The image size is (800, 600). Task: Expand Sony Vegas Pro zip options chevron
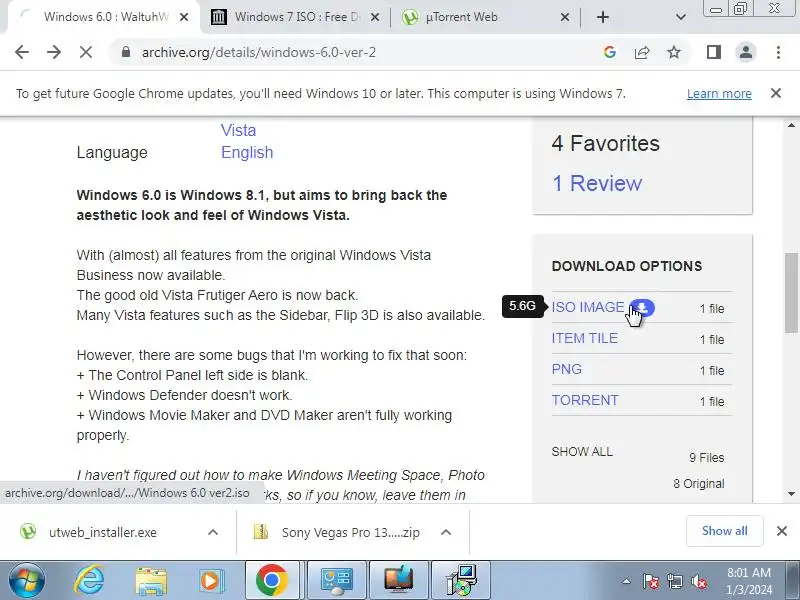pos(445,533)
